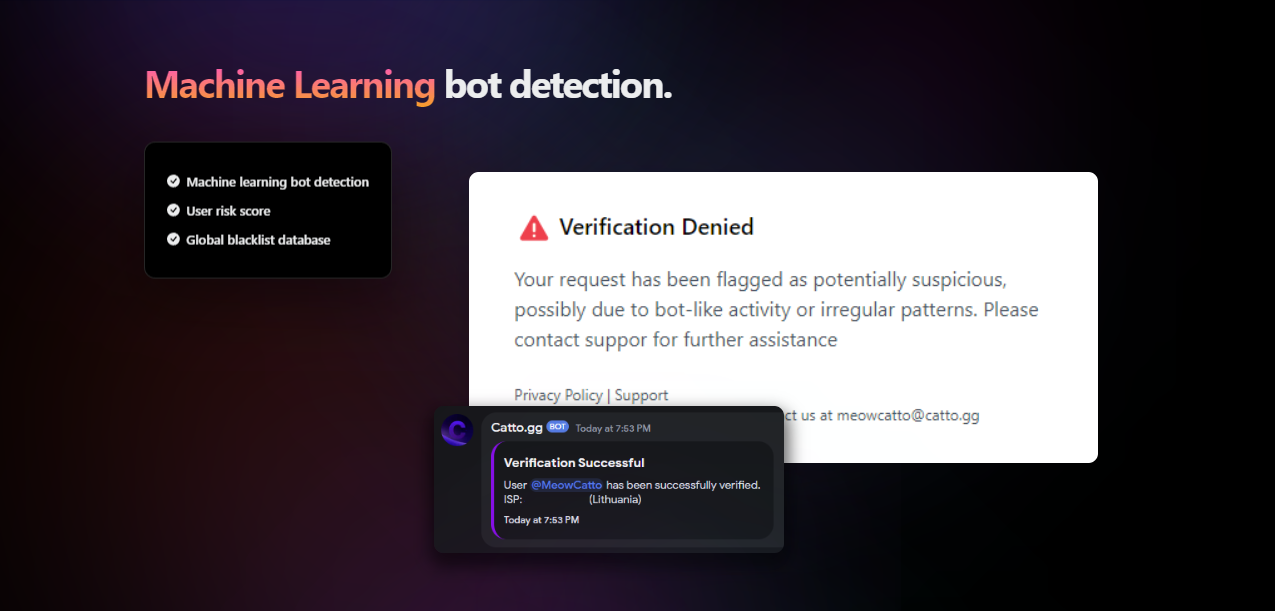The width and height of the screenshot is (1275, 611).
Task: Click the checkmark beside Global blacklist database
Action: tap(173, 240)
